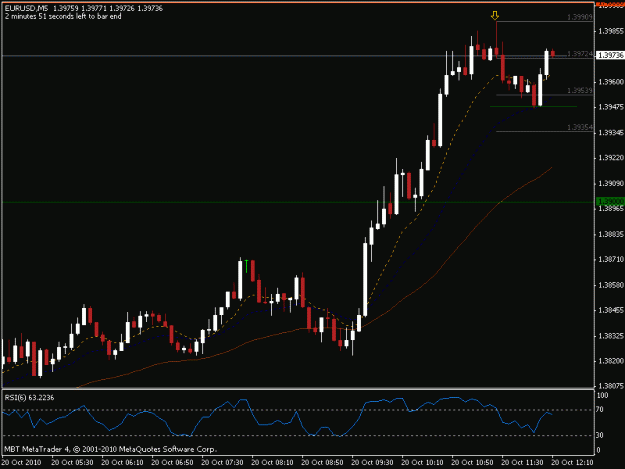
Task: Click the RSI scale value 30
Action: 600,435
